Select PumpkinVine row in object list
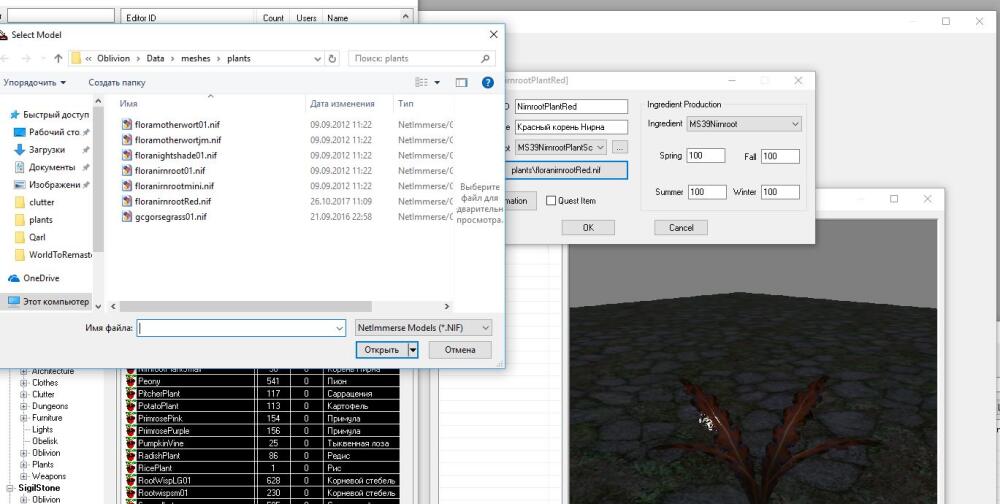The height and width of the screenshot is (504, 1000). point(262,443)
